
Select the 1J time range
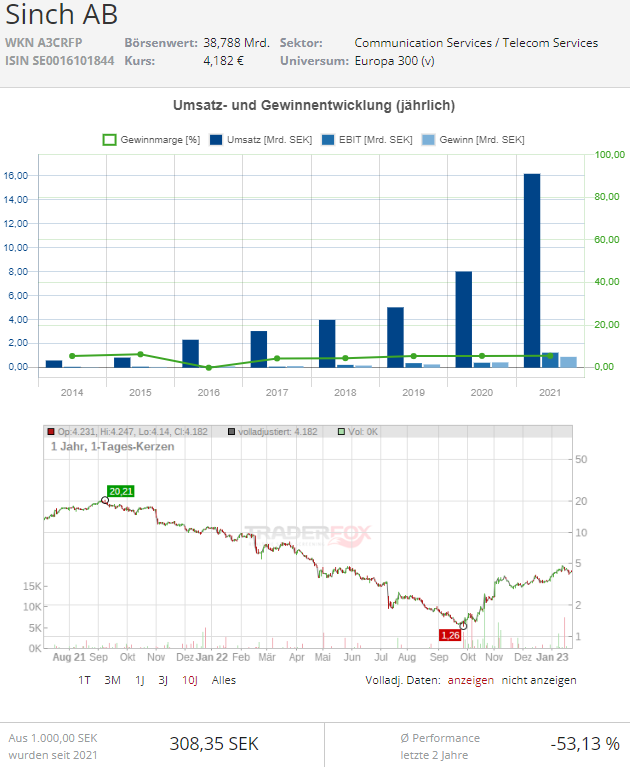pos(140,680)
